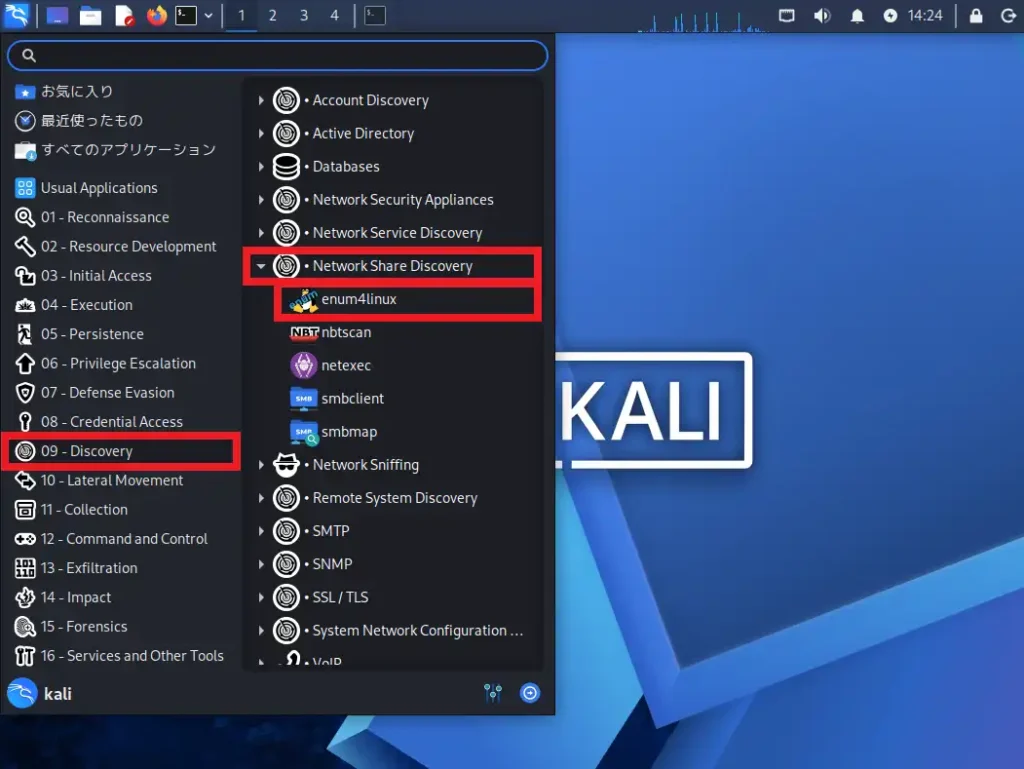Switch to workspace 2
The height and width of the screenshot is (769, 1024).
[x=271, y=16]
